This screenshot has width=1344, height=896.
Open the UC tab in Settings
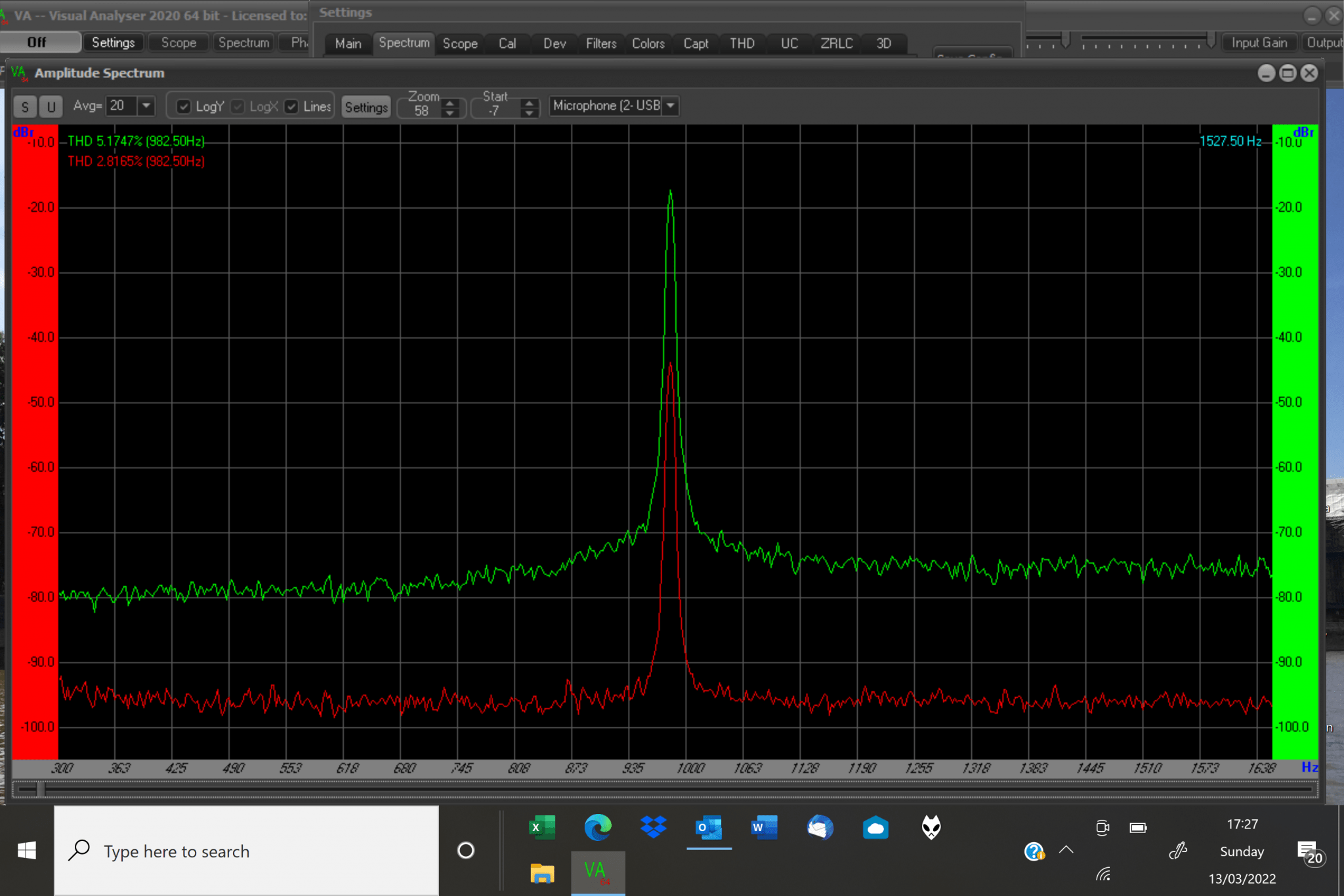(x=789, y=43)
